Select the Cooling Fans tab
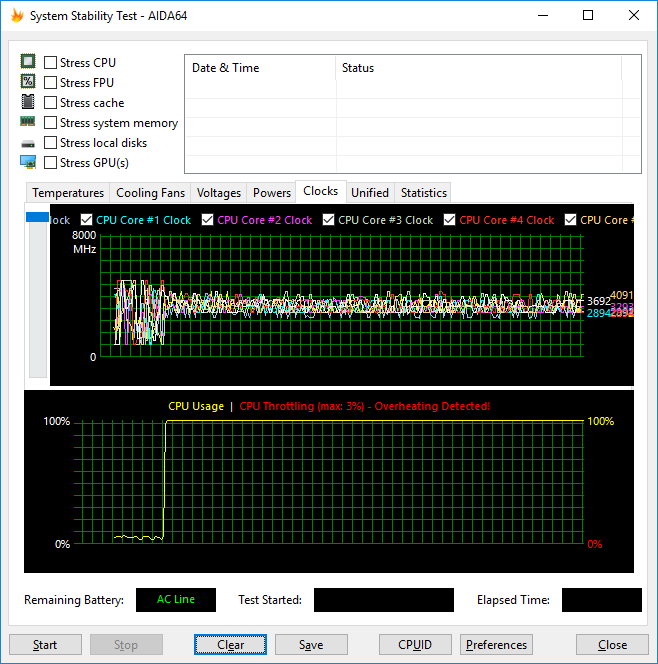Image resolution: width=658 pixels, height=664 pixels. [150, 193]
